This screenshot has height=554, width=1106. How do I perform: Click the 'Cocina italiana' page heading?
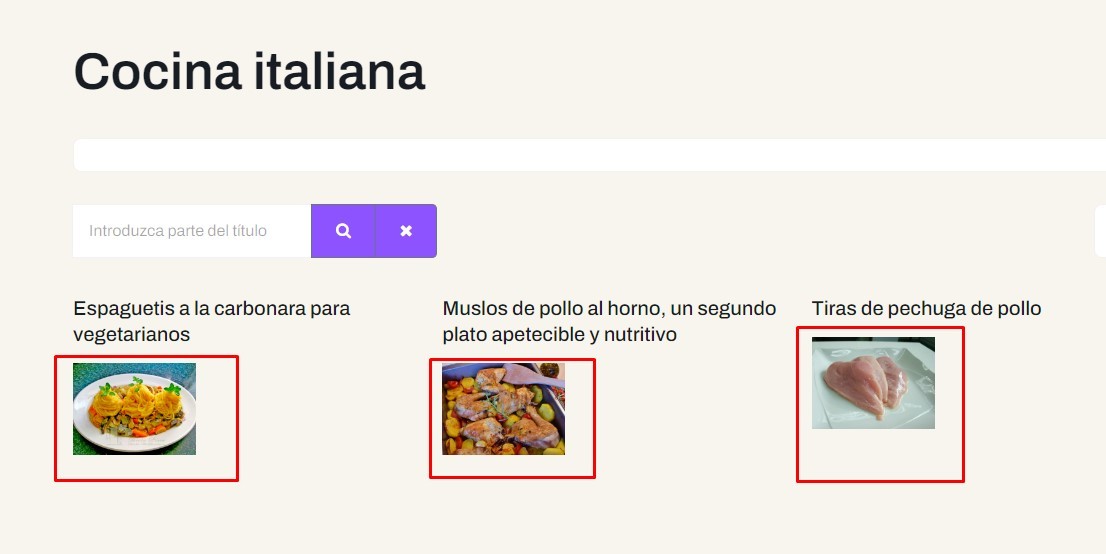coord(249,72)
